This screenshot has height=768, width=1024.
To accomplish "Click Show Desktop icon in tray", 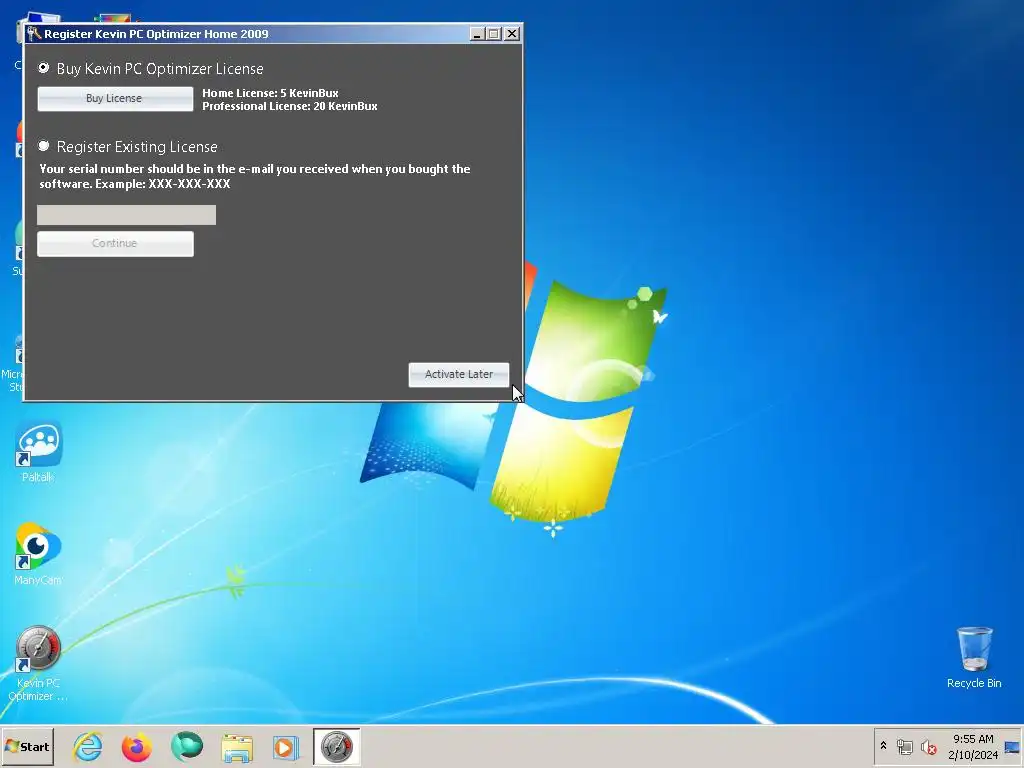I will tap(1012, 747).
